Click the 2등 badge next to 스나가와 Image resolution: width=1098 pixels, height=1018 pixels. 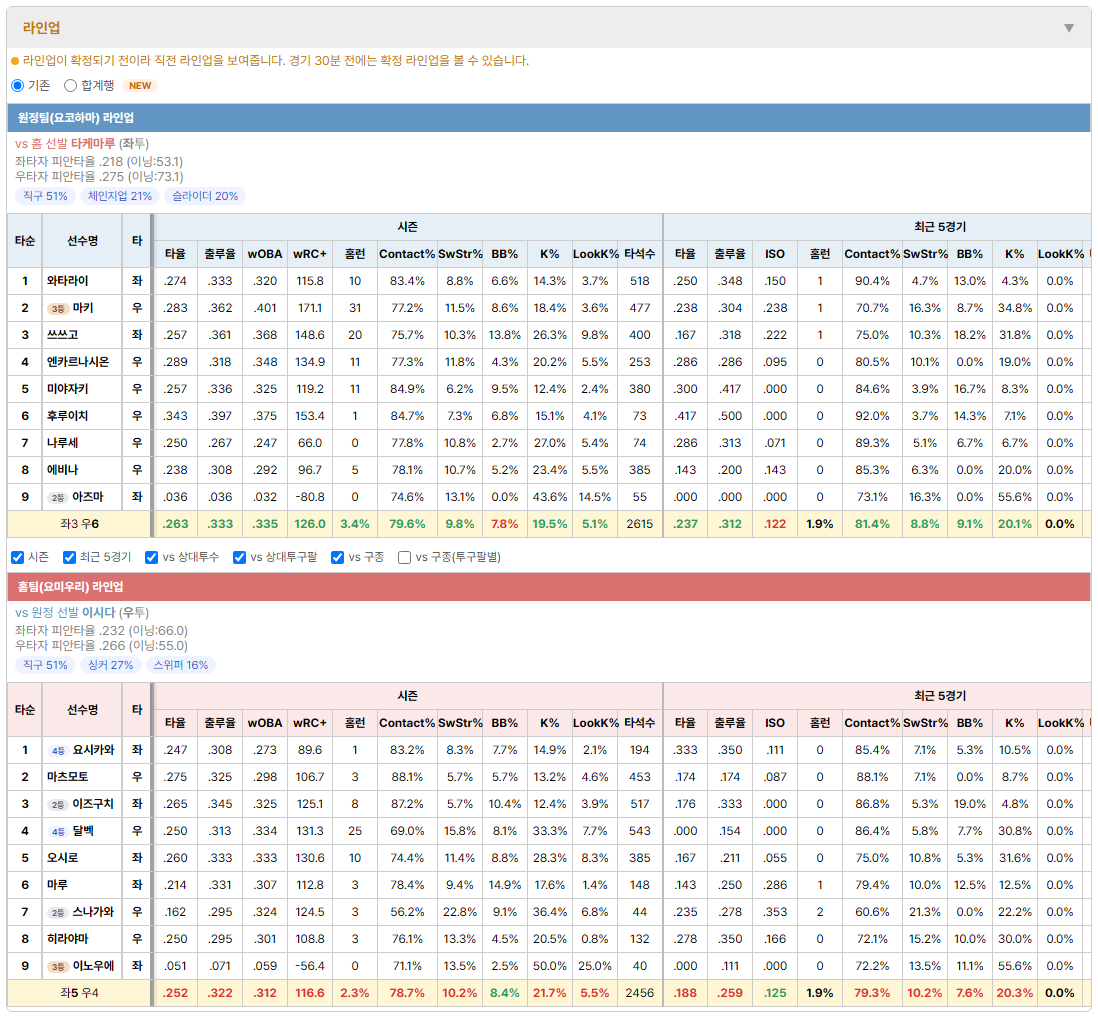[57, 913]
